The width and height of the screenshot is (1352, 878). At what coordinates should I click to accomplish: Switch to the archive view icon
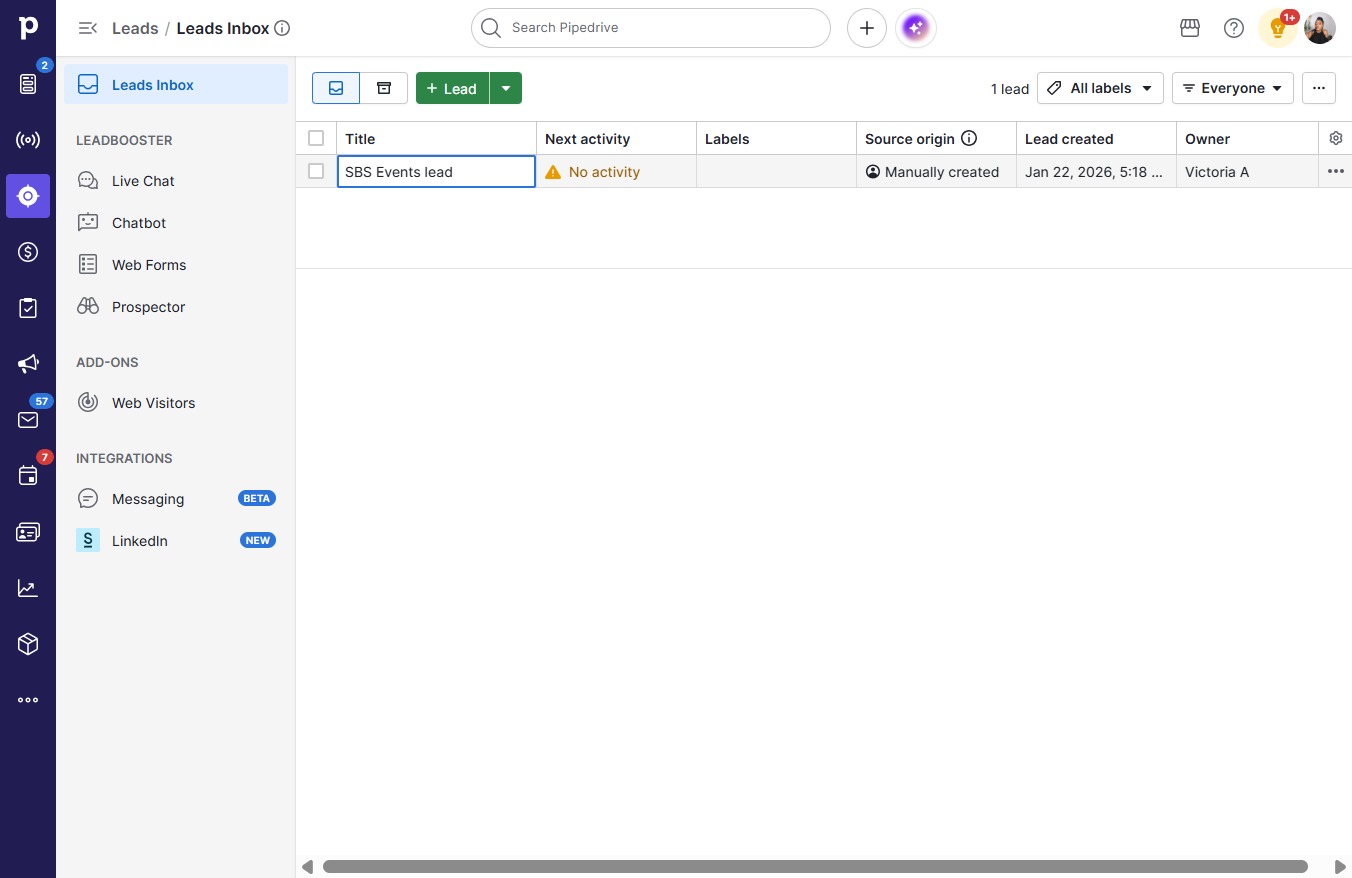384,88
